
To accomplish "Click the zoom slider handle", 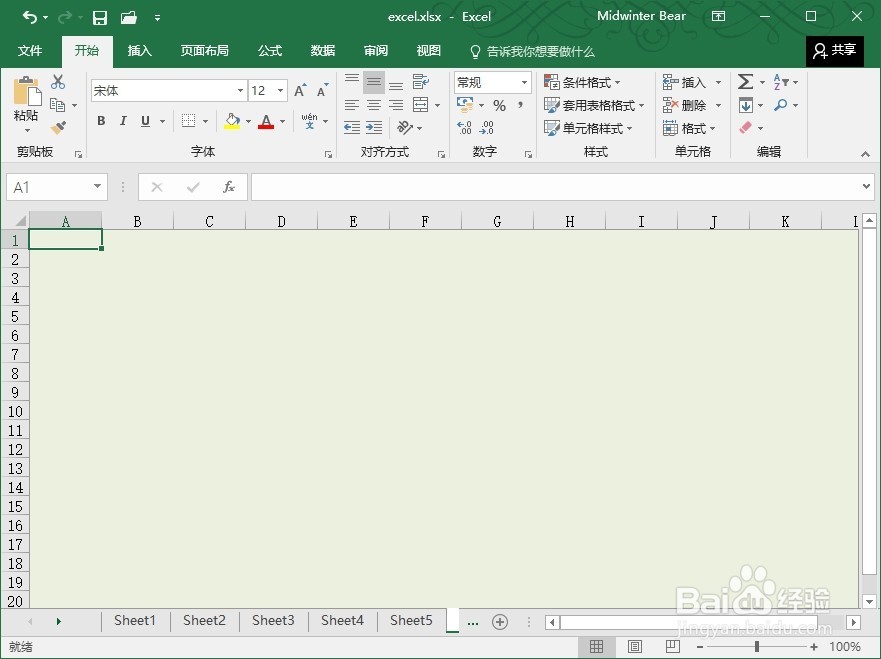I will click(756, 647).
